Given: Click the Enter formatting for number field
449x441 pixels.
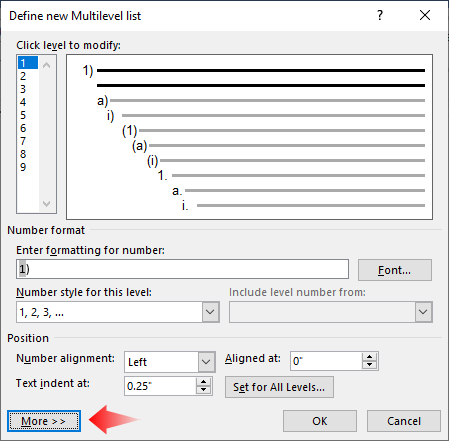Looking at the screenshot, I should point(182,269).
